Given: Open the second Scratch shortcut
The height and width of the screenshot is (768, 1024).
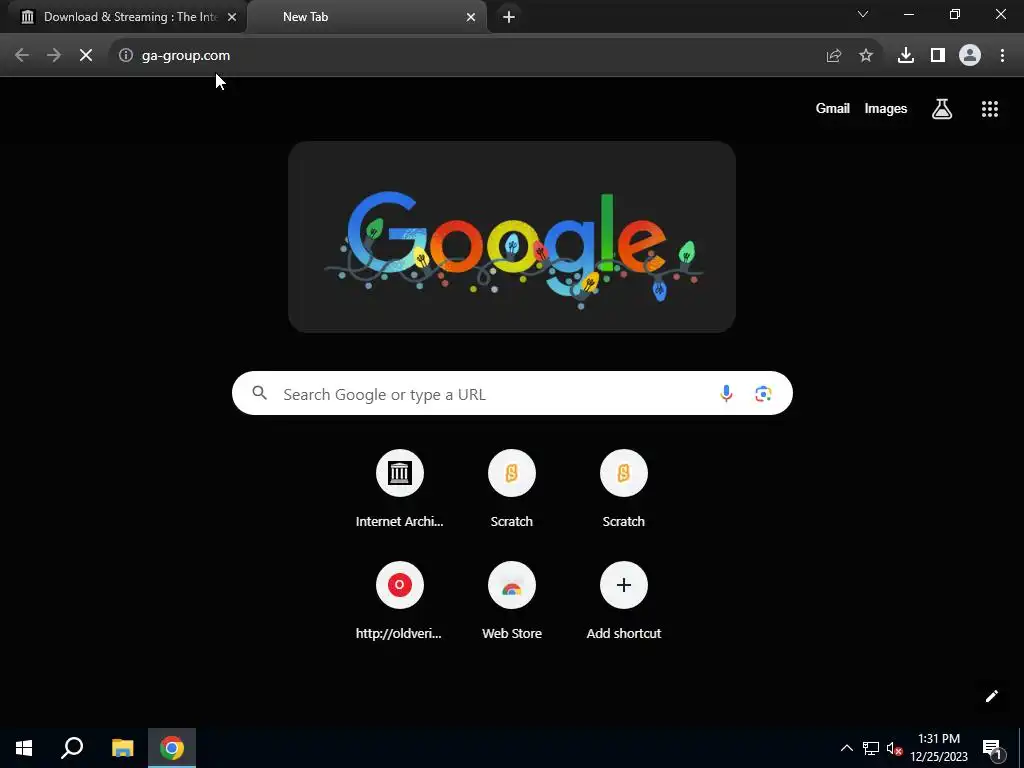Looking at the screenshot, I should tap(624, 489).
